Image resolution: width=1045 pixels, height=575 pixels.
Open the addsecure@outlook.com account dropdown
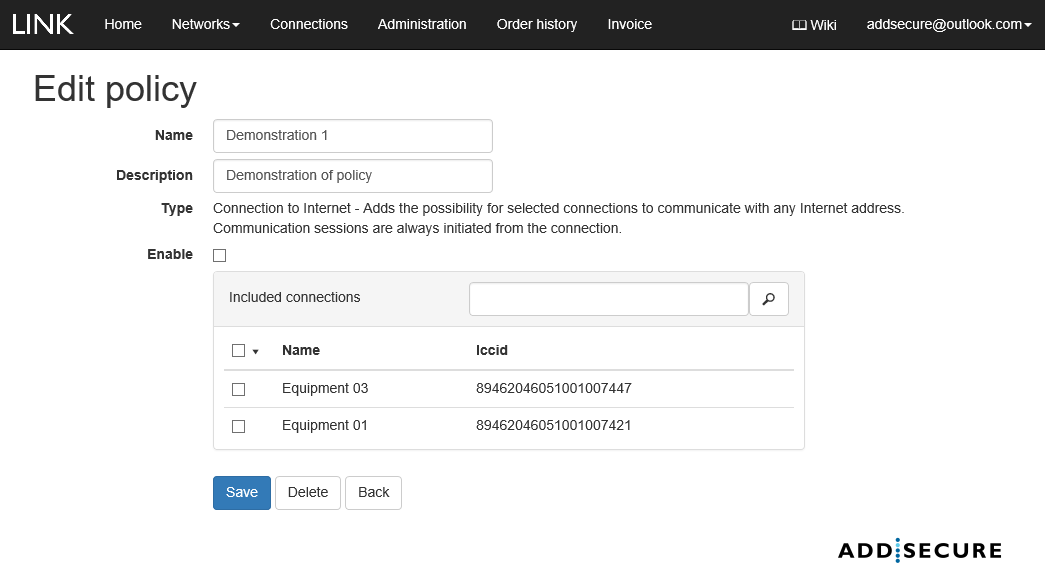pos(948,25)
